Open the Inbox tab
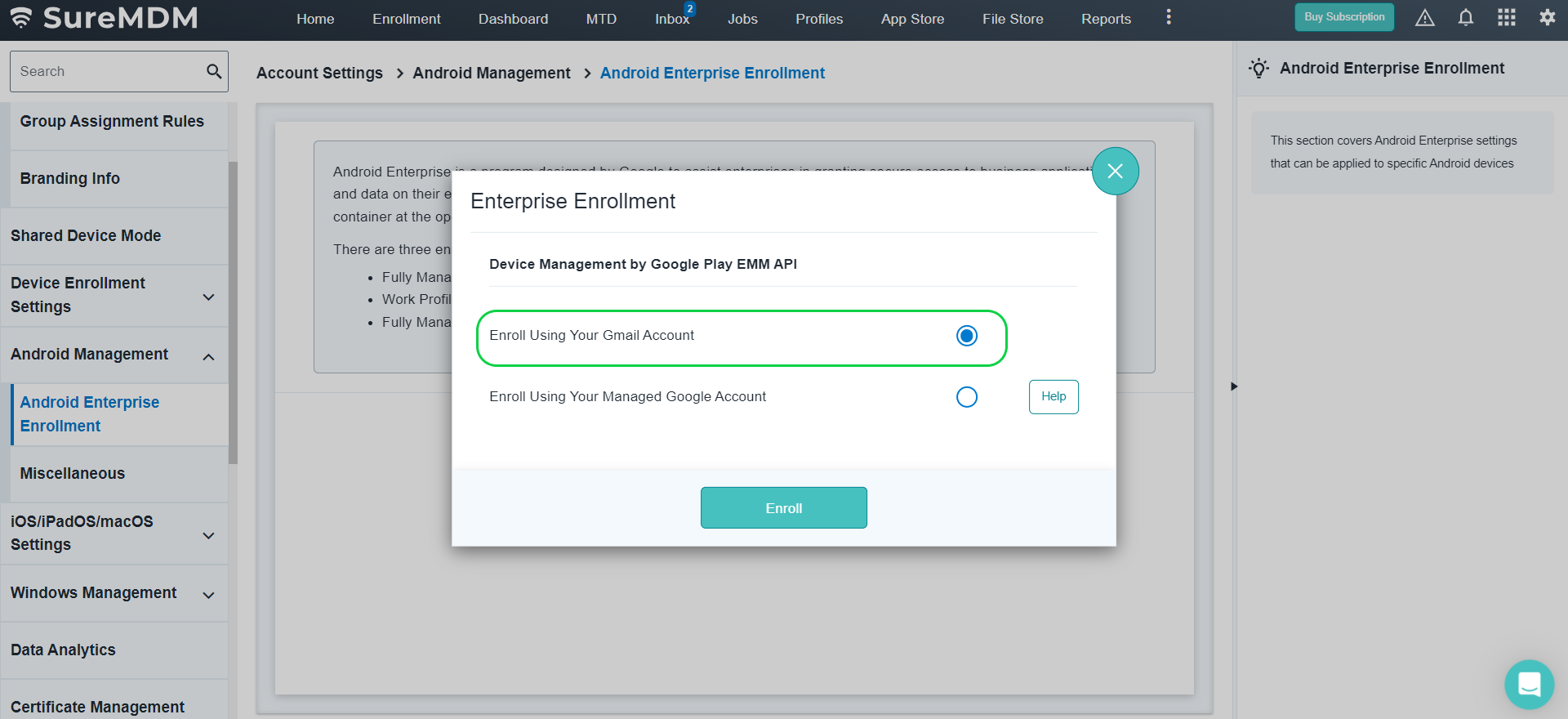This screenshot has width=1568, height=719. pos(672,19)
